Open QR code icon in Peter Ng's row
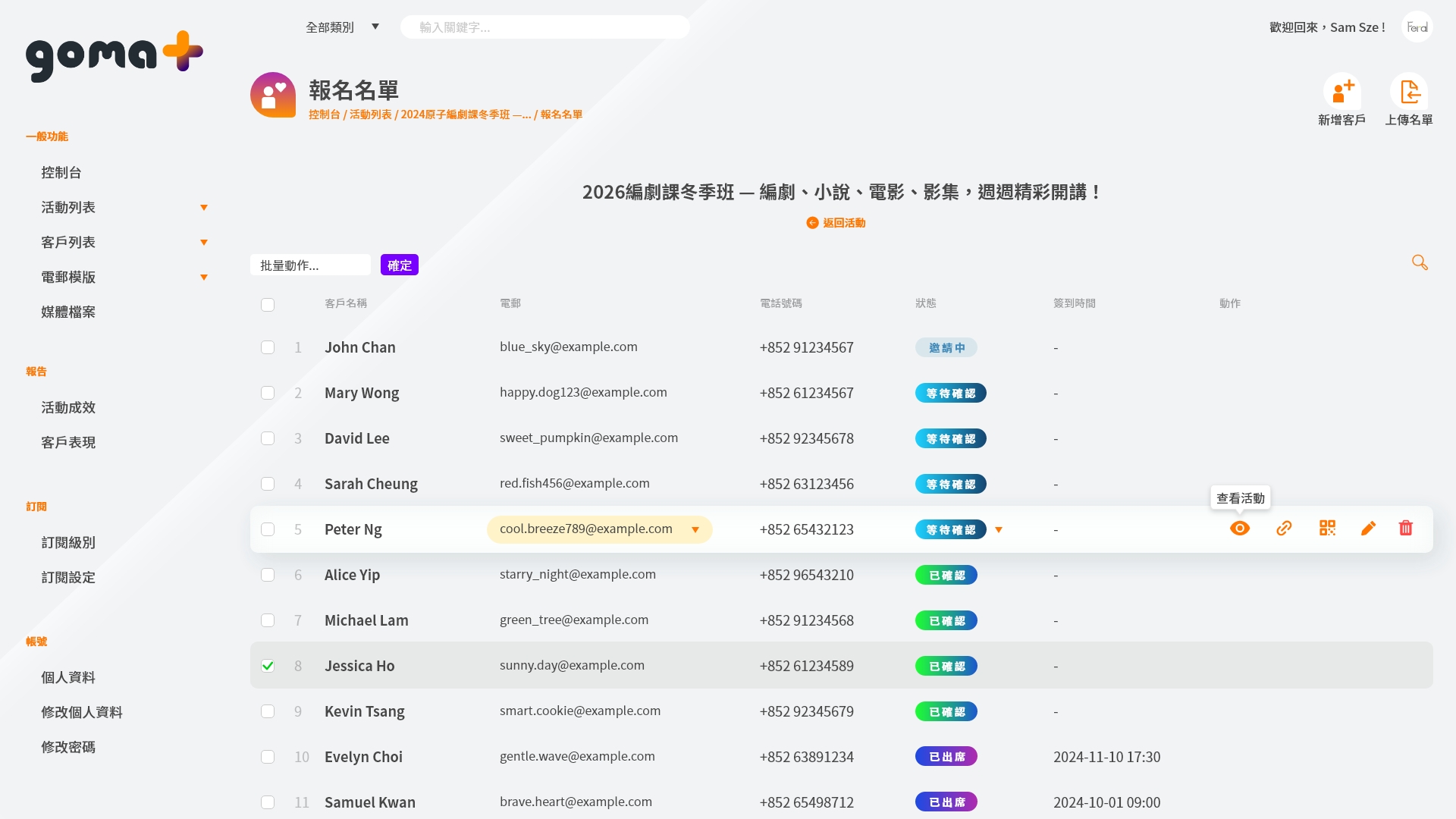The height and width of the screenshot is (819, 1456). click(x=1327, y=529)
